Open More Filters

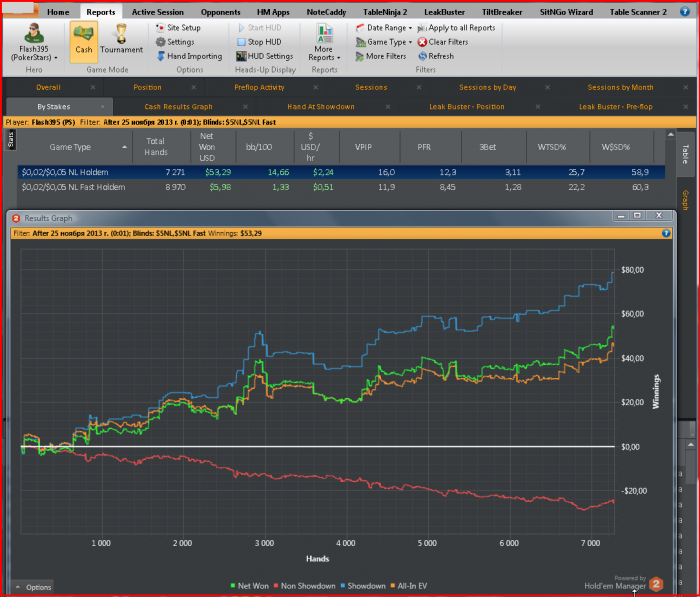381,56
